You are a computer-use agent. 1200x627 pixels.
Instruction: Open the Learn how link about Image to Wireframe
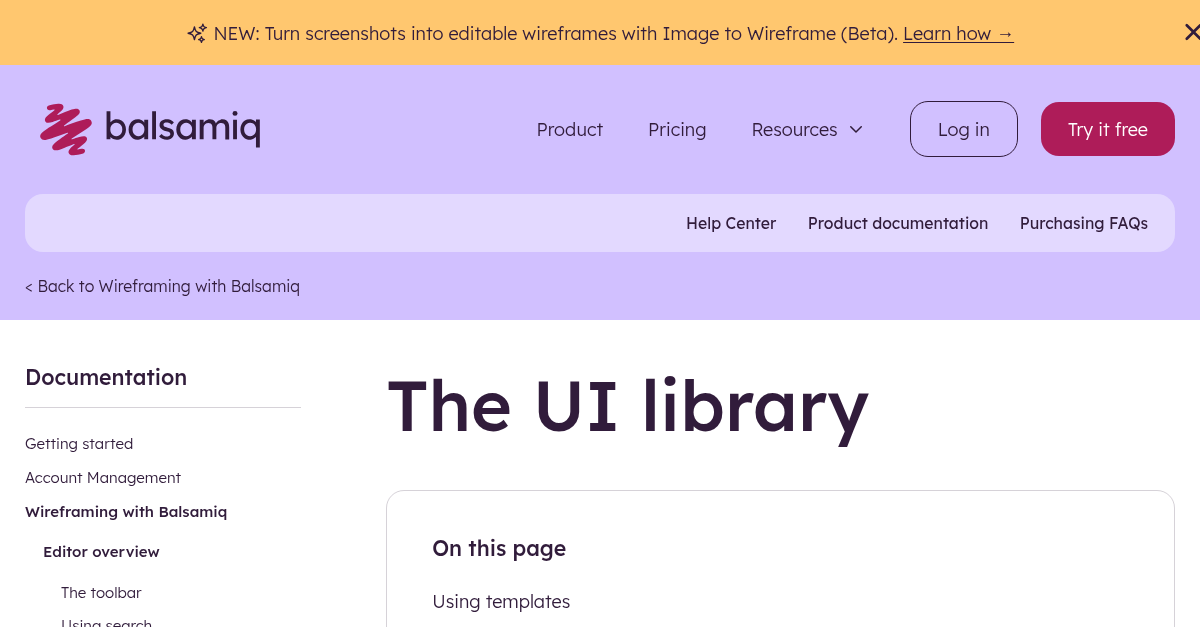coord(958,33)
